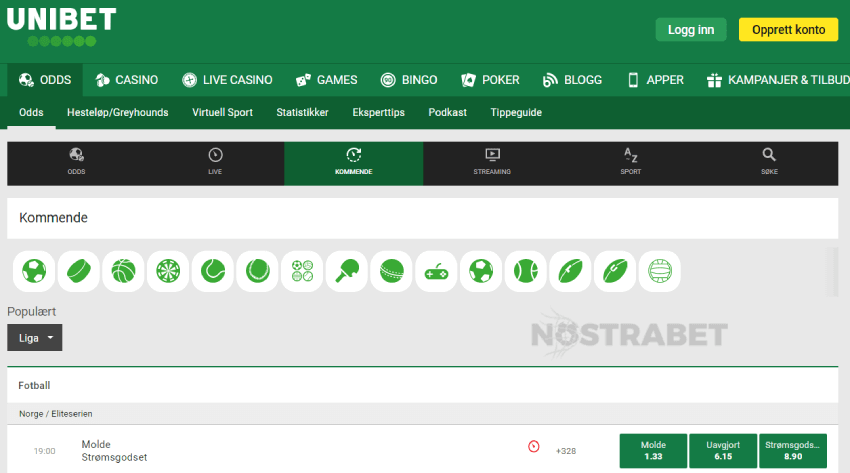850x473 pixels.
Task: Click the Kommende page heading
Action: 53,218
